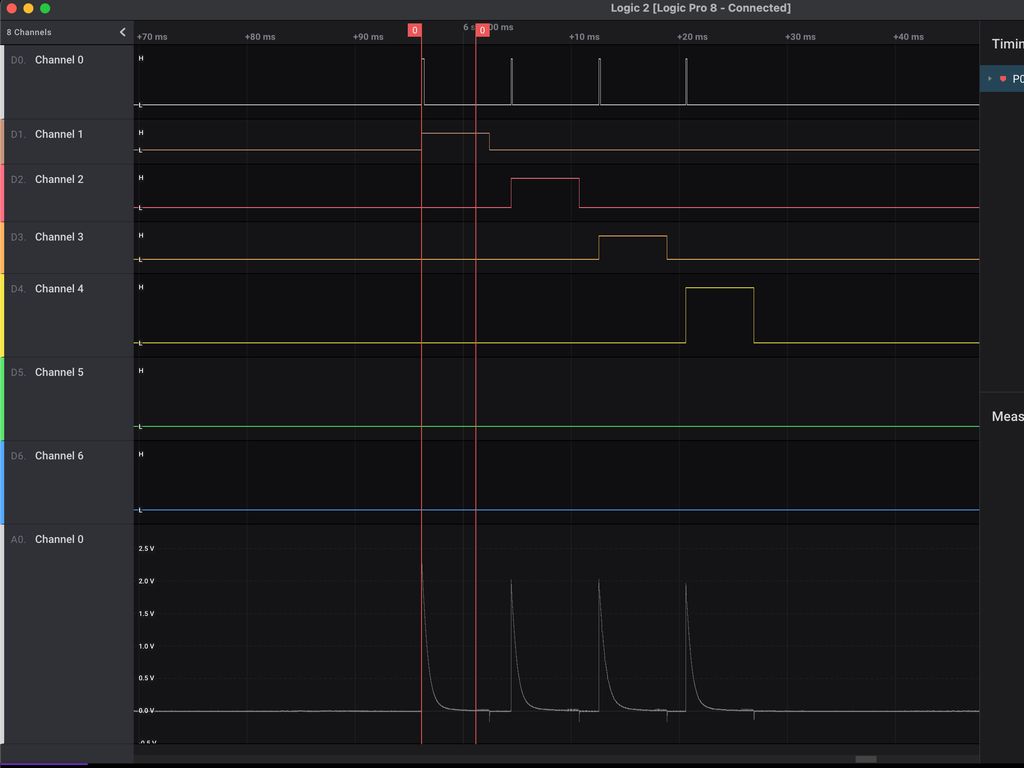Select Channel 2 label in sidebar

coord(59,180)
